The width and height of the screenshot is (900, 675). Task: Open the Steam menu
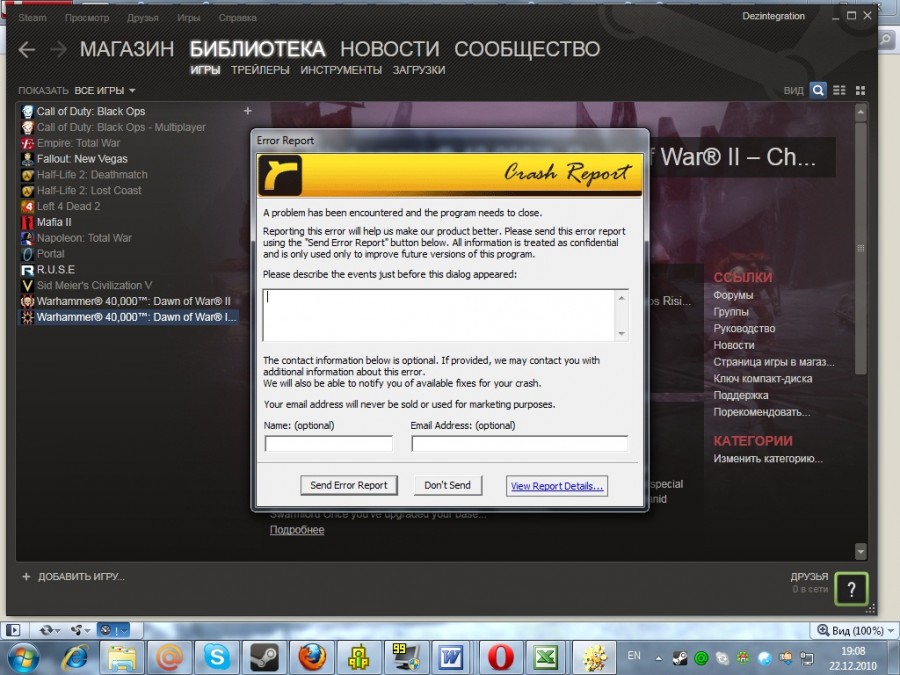[32, 18]
